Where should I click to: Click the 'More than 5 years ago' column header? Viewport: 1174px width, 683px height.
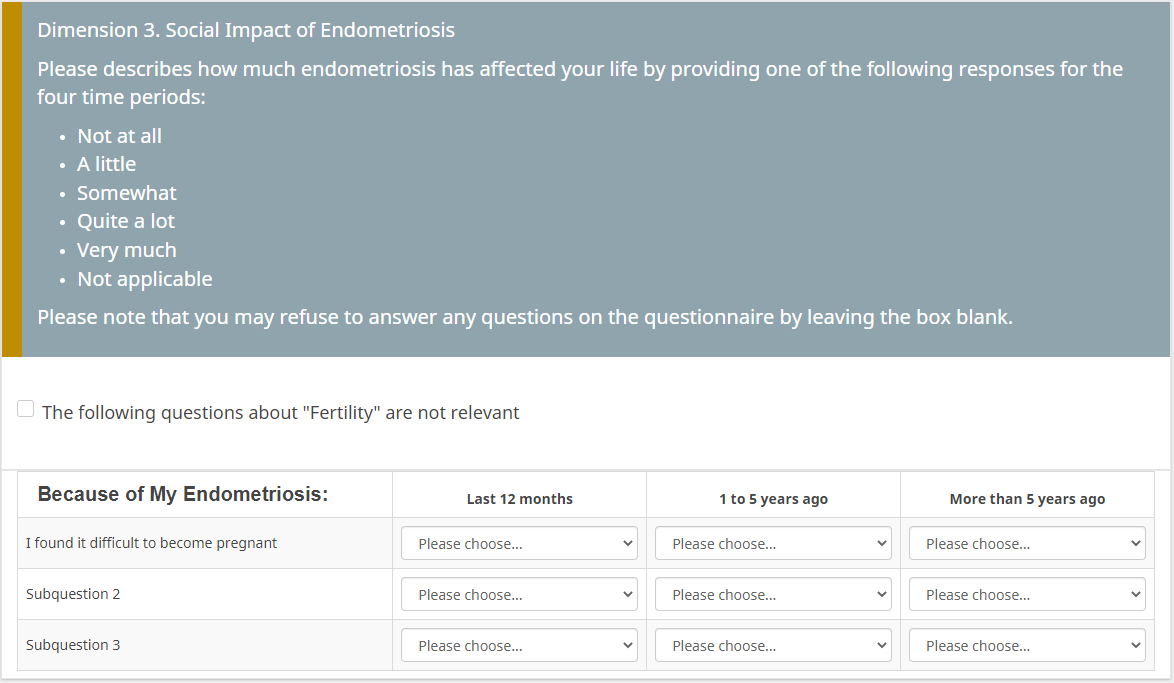point(1027,499)
